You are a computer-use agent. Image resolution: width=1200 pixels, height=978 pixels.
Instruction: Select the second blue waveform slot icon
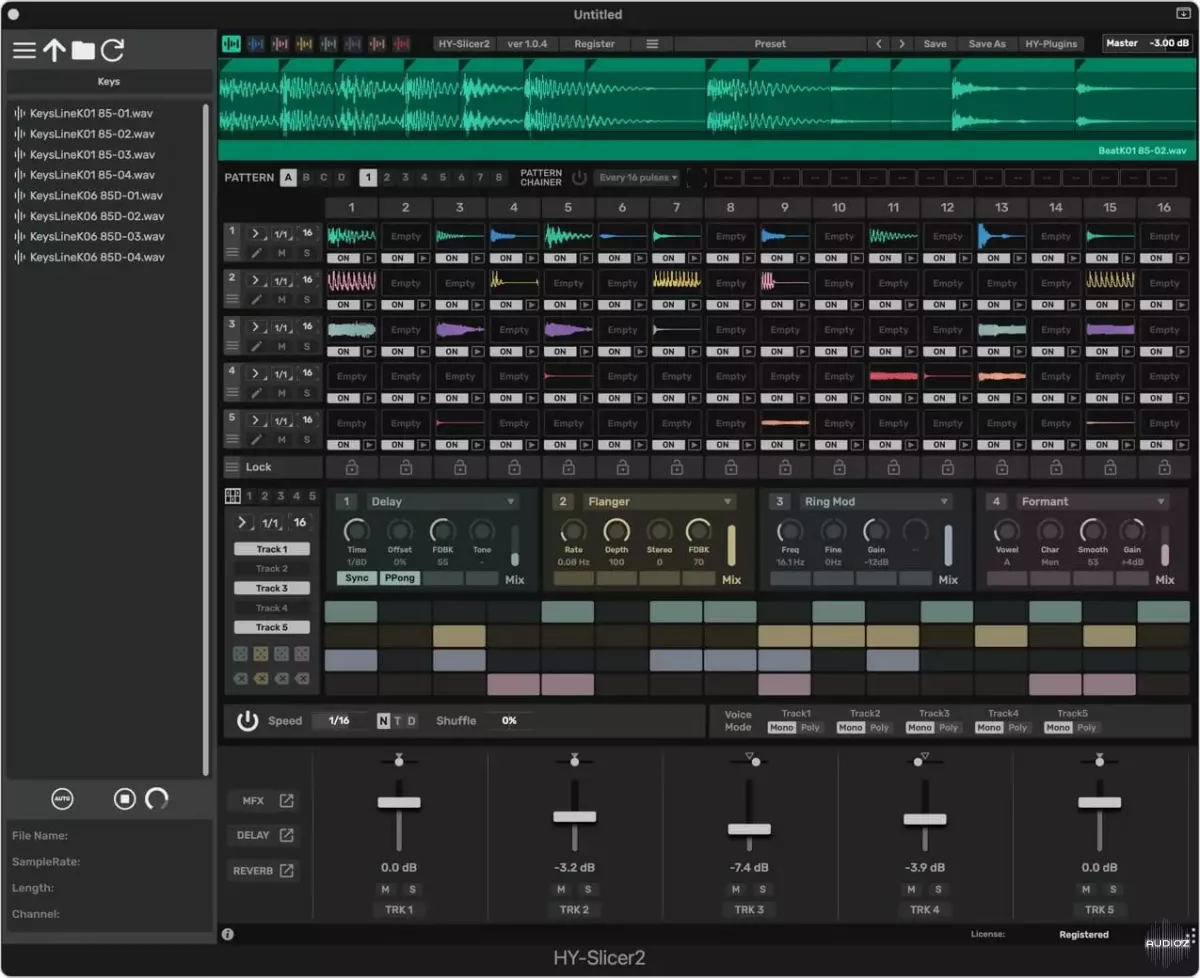[x=256, y=44]
